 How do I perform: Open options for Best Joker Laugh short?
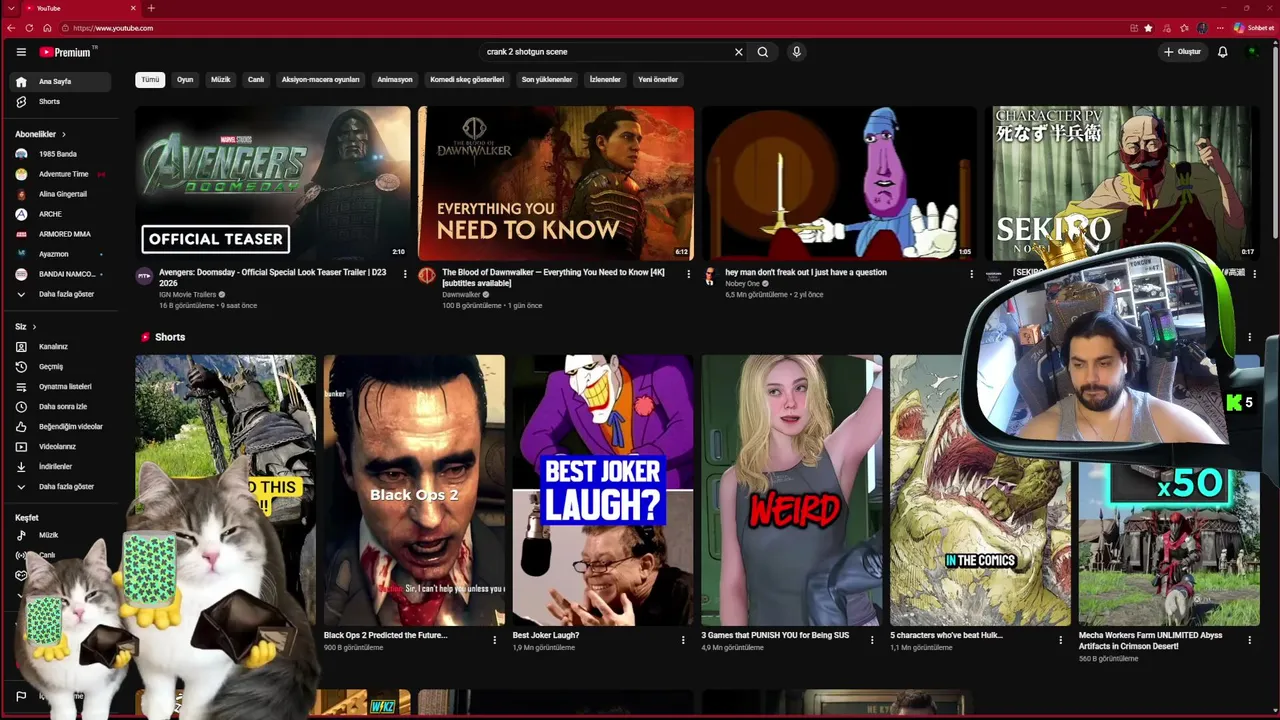tap(683, 640)
